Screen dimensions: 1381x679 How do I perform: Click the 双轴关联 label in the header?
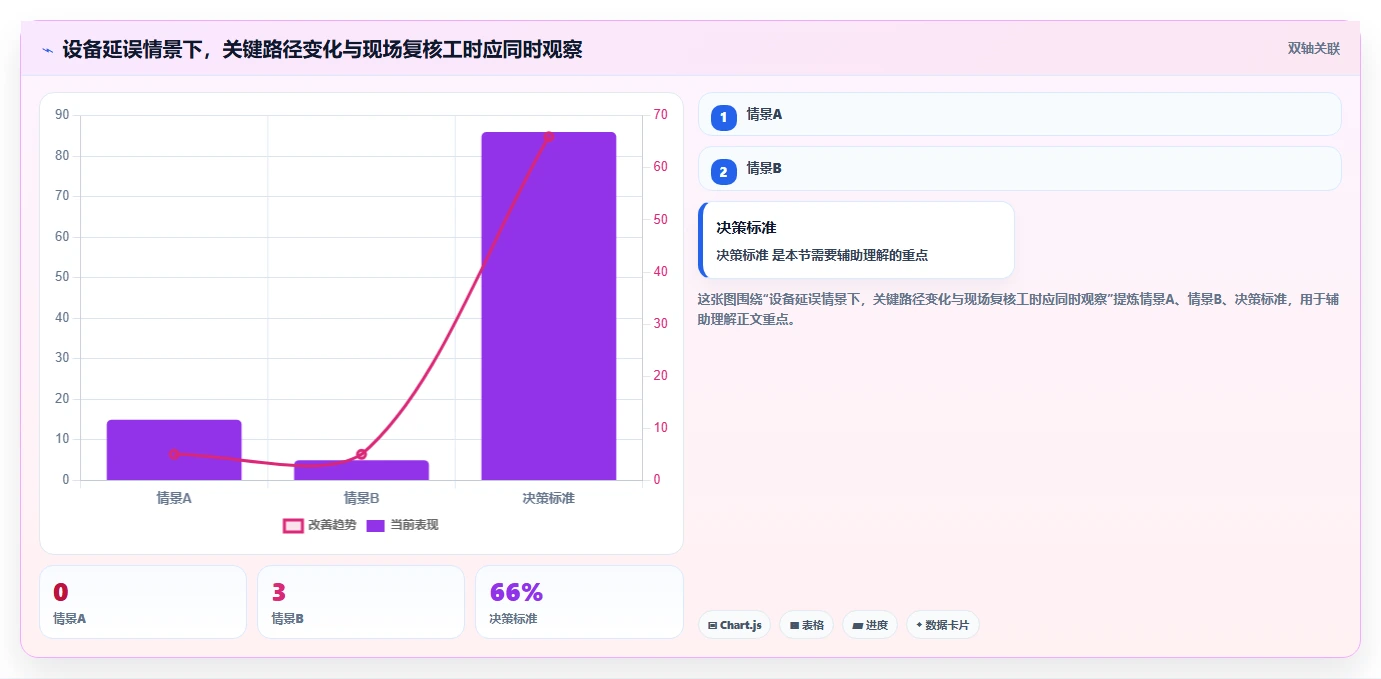tap(1313, 48)
